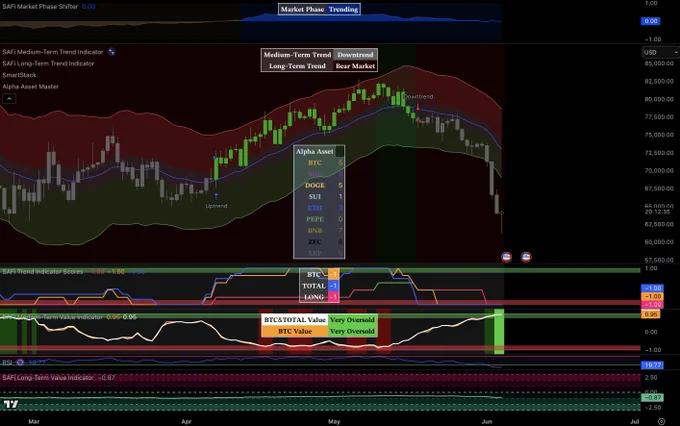Select the Alpha Asset Master legend

point(30,86)
